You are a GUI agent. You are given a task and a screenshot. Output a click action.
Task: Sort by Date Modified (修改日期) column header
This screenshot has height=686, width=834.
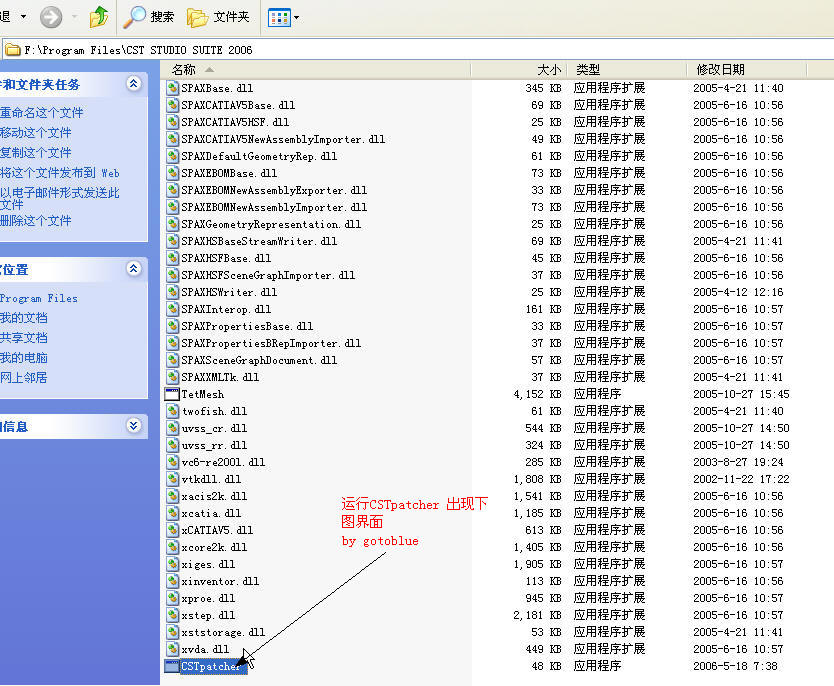pos(747,70)
